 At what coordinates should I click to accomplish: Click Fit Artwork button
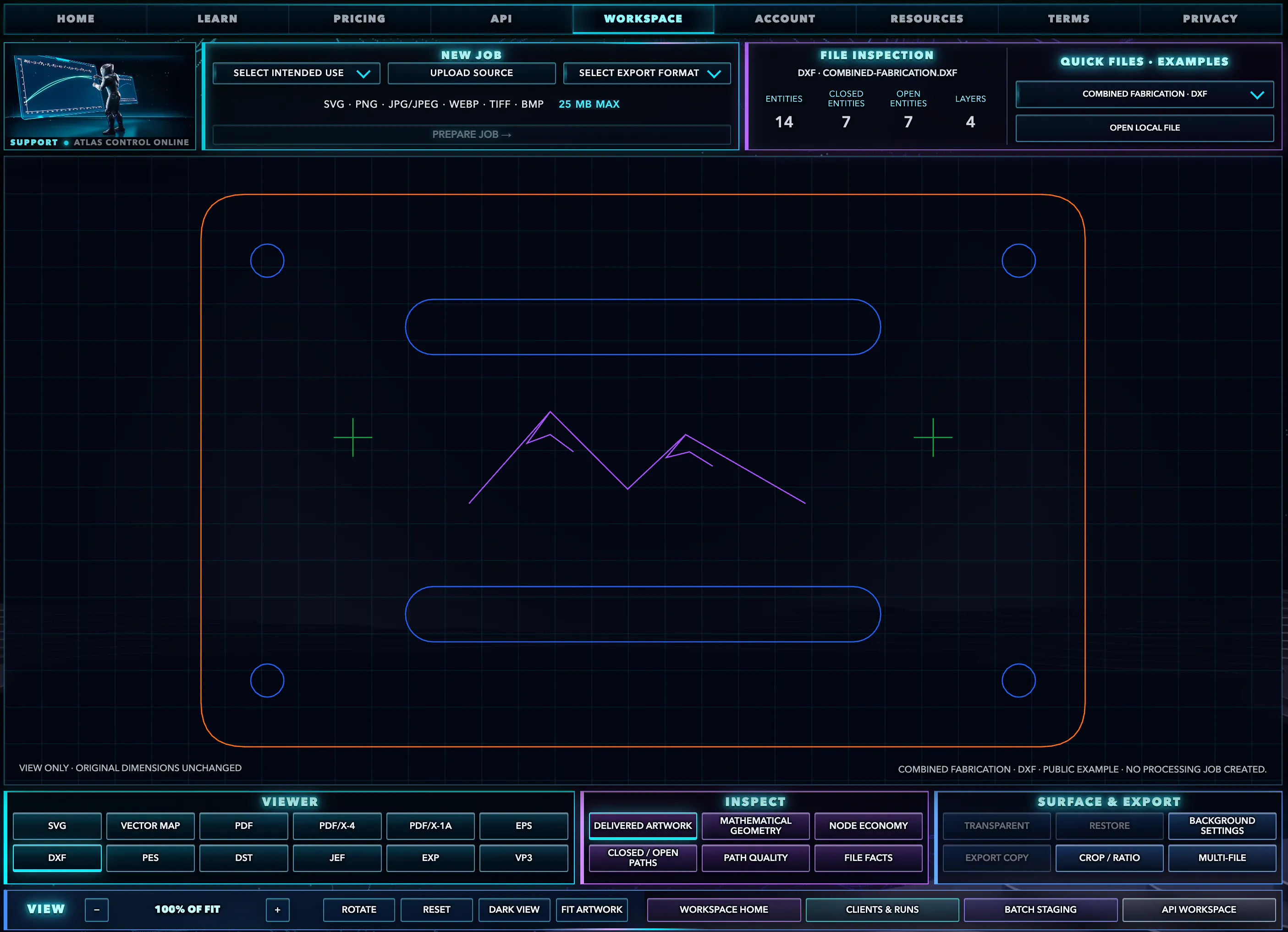(592, 909)
